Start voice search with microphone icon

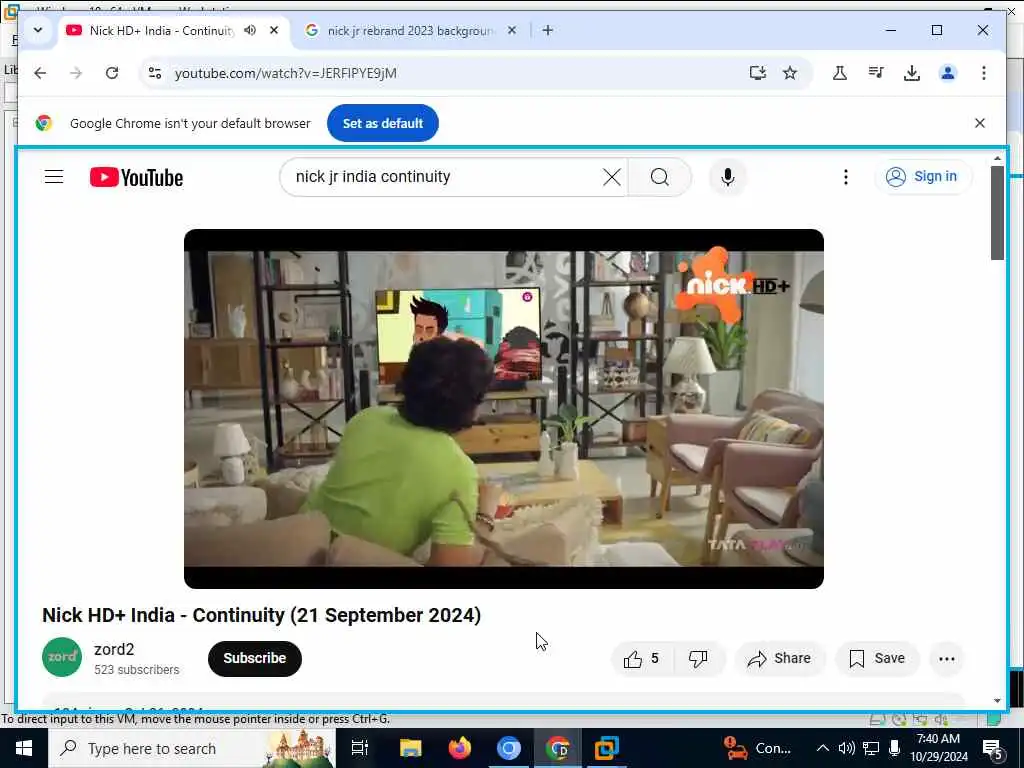[x=728, y=177]
